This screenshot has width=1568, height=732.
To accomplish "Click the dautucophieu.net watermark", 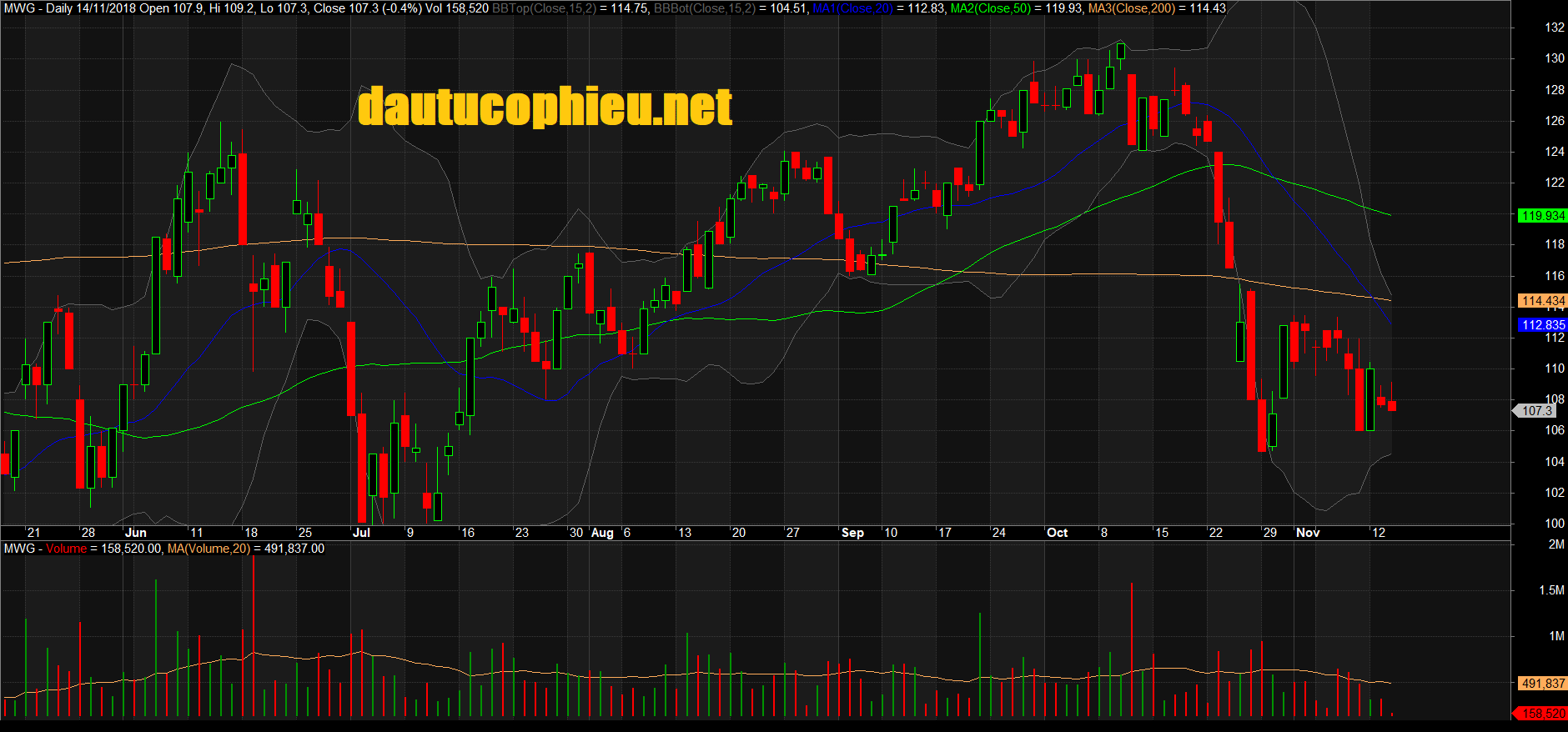I will click(x=545, y=107).
